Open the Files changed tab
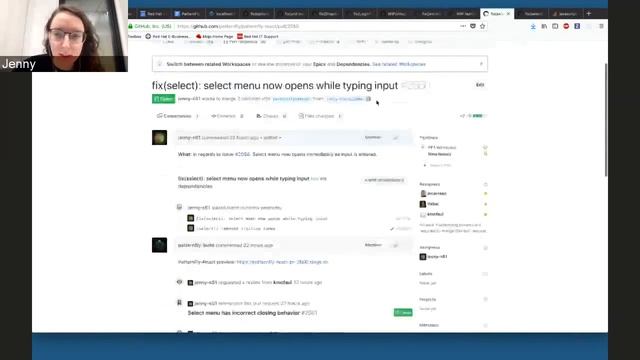The image size is (640, 360). click(x=320, y=116)
